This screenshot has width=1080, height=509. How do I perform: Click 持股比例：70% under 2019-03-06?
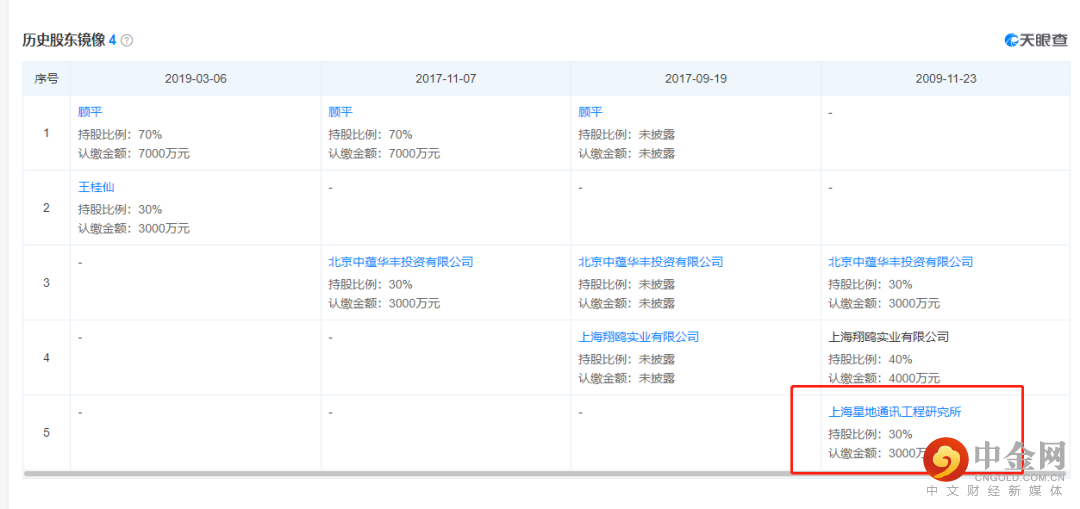[120, 134]
